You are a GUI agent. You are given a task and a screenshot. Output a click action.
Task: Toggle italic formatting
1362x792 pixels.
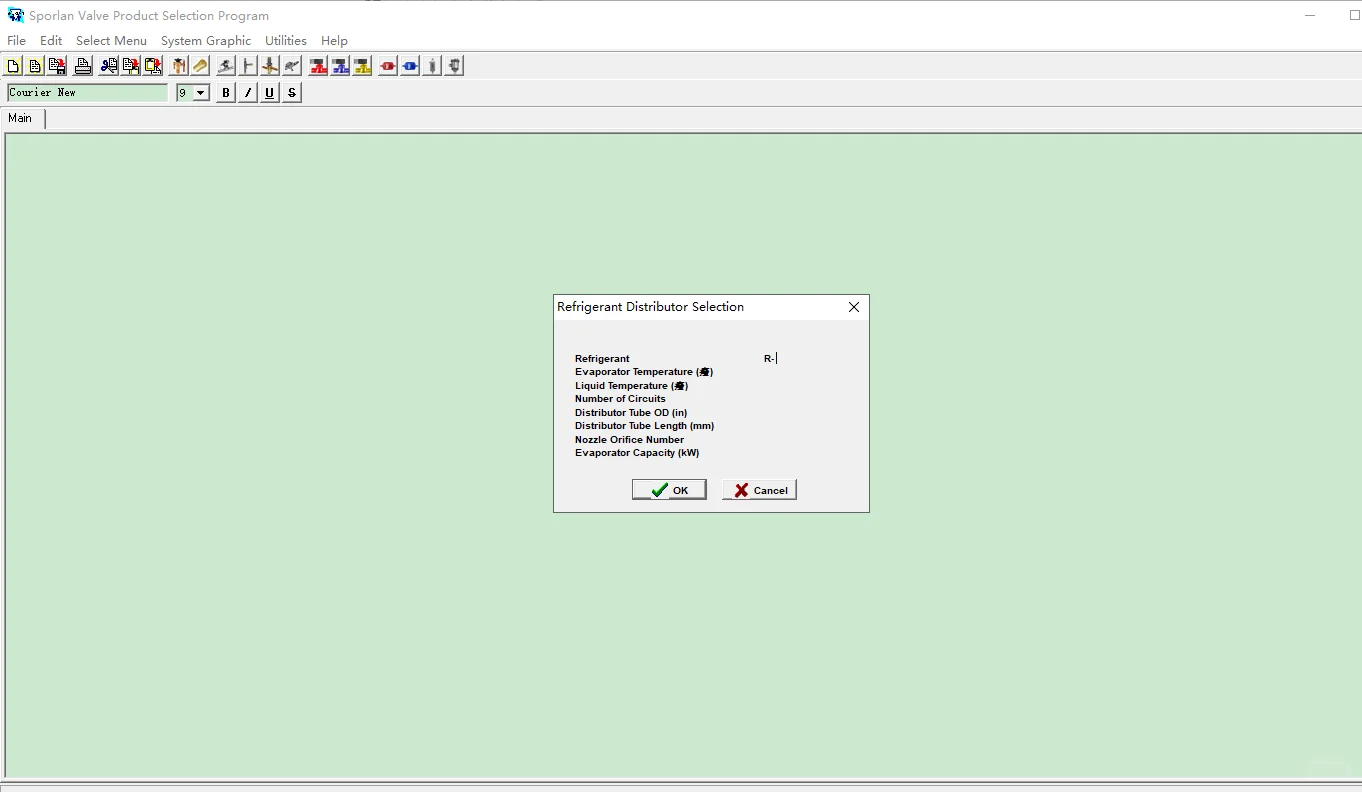pos(248,93)
